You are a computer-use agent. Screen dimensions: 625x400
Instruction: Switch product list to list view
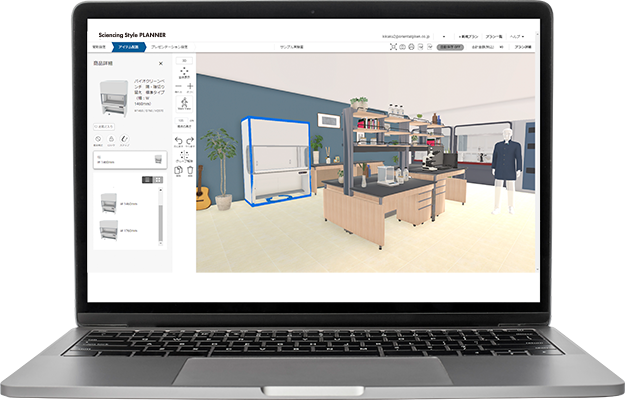click(x=147, y=179)
